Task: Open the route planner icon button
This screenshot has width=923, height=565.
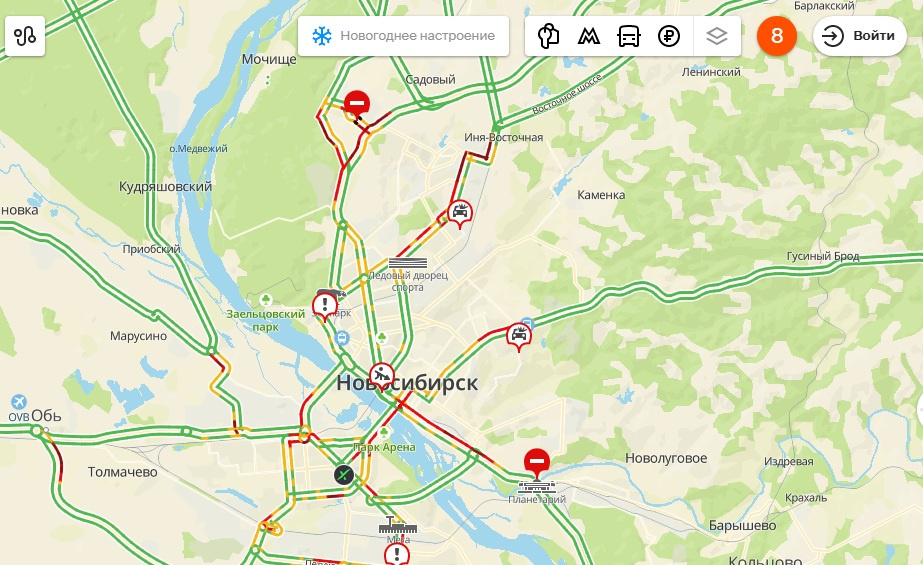Action: [25, 36]
